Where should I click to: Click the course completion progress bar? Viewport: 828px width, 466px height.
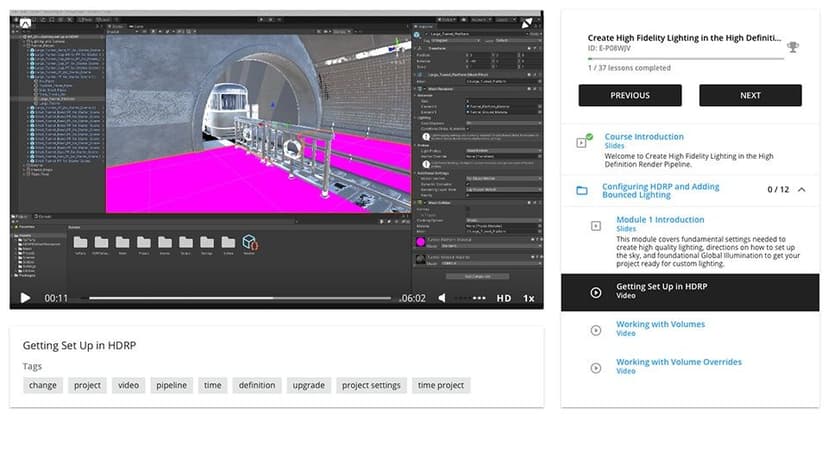(685, 59)
